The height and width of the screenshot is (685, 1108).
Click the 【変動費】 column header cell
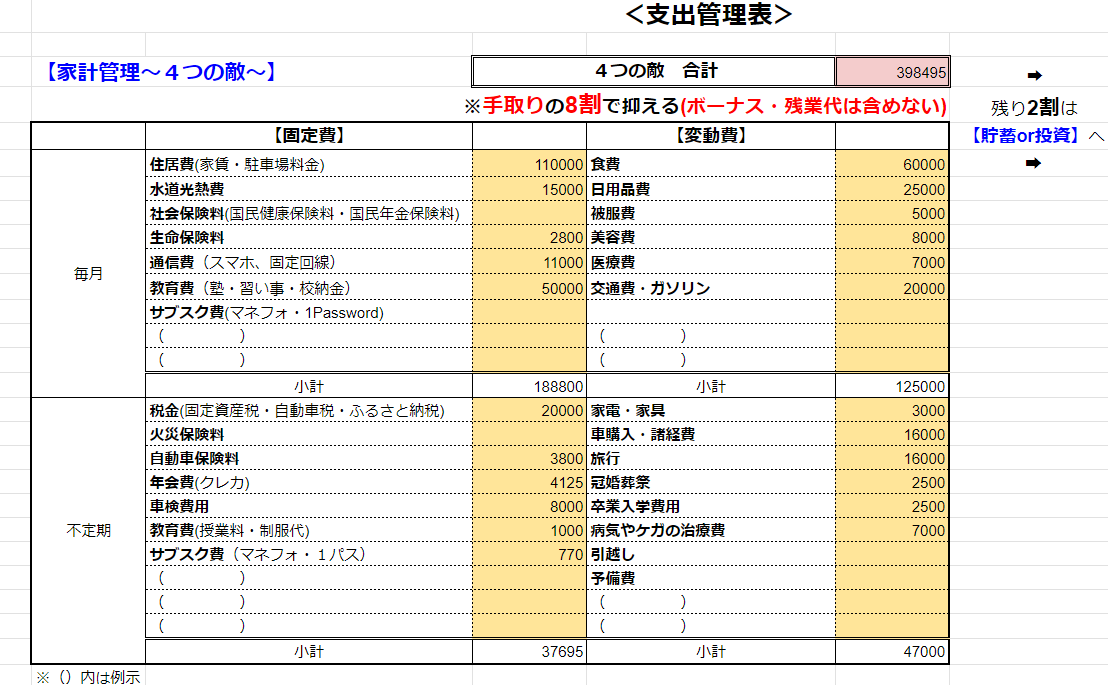point(710,136)
